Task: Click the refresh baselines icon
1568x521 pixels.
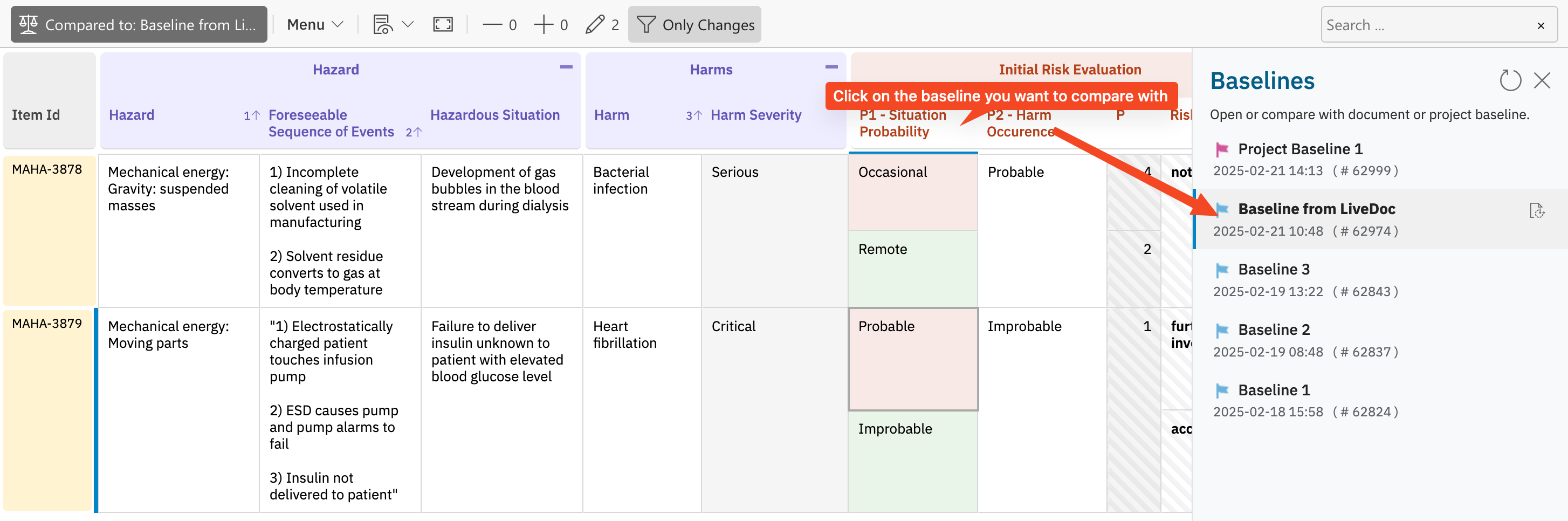Action: 1510,80
